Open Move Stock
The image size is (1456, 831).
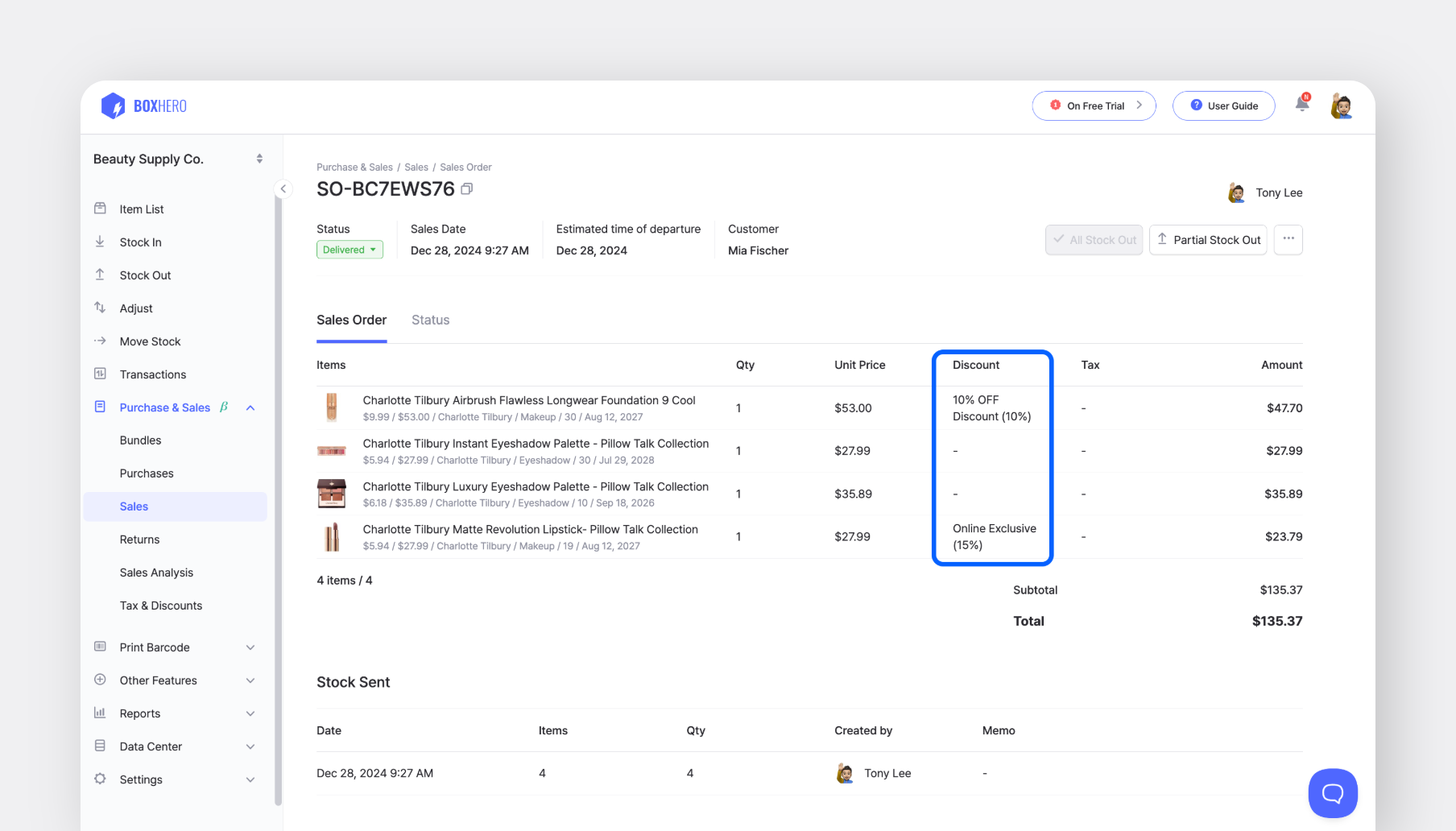tap(150, 341)
